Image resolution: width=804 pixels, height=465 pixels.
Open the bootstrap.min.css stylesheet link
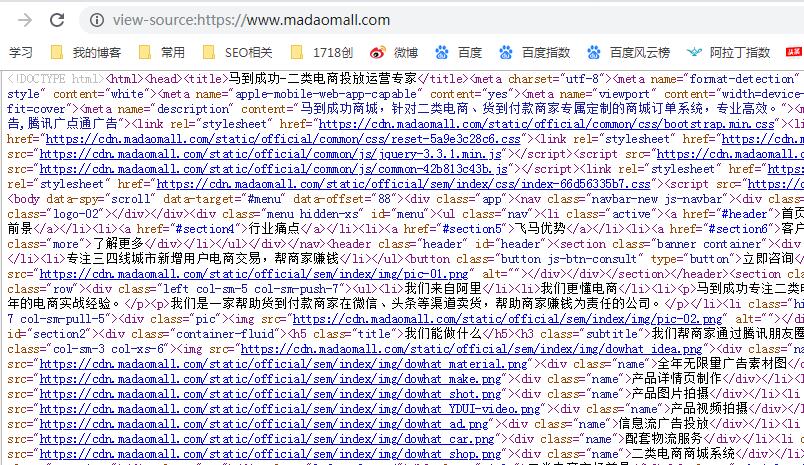click(x=547, y=124)
